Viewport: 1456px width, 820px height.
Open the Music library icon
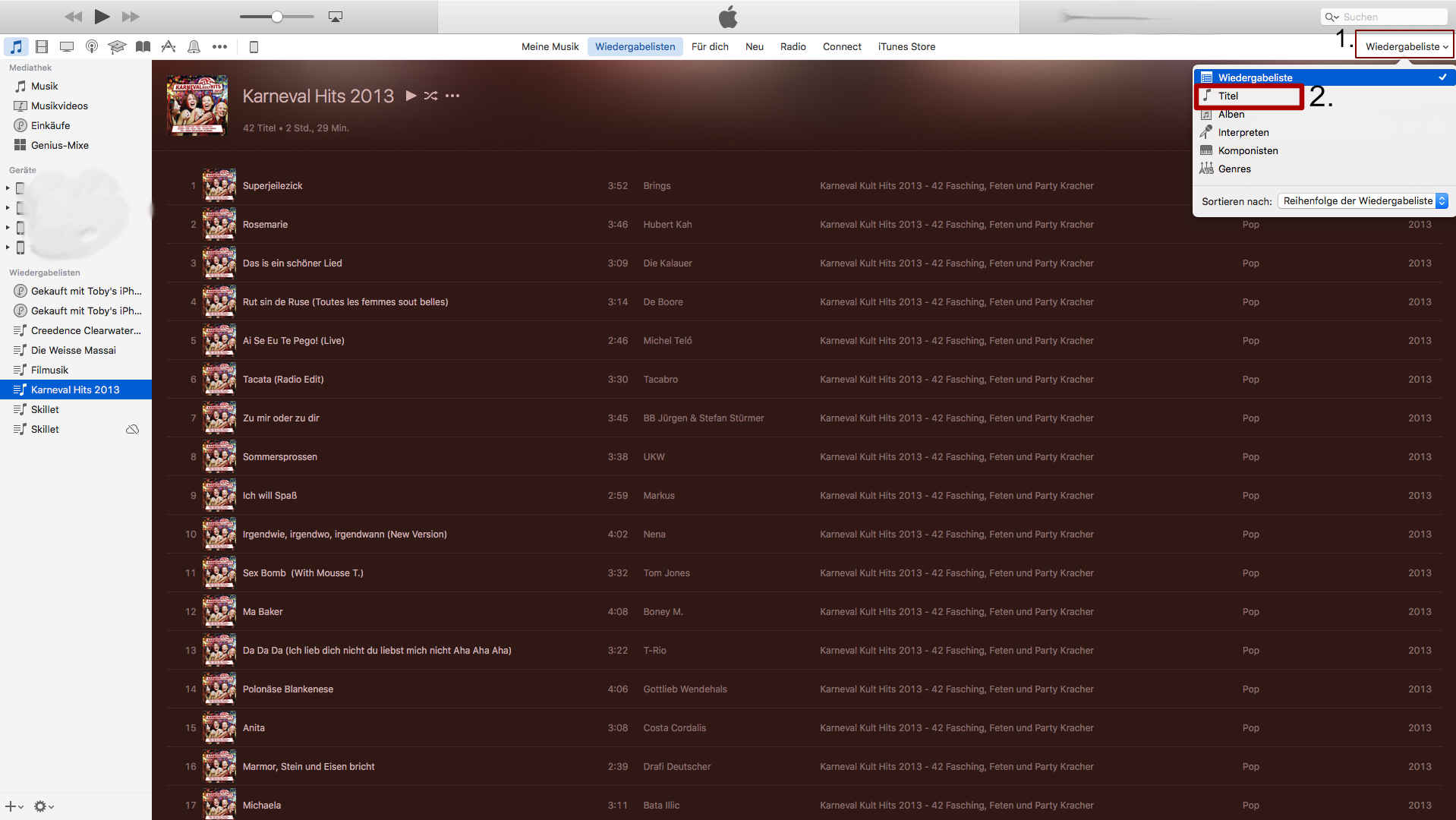[x=16, y=47]
